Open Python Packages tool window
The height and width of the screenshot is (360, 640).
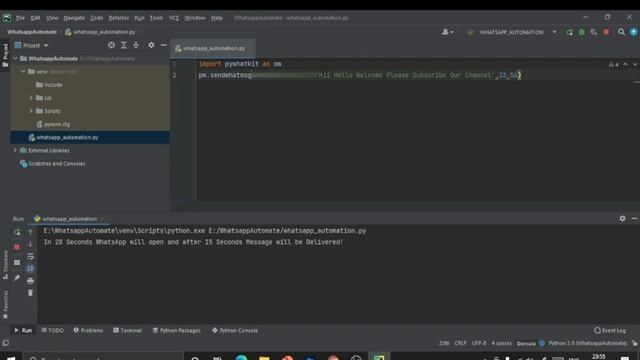click(x=176, y=331)
